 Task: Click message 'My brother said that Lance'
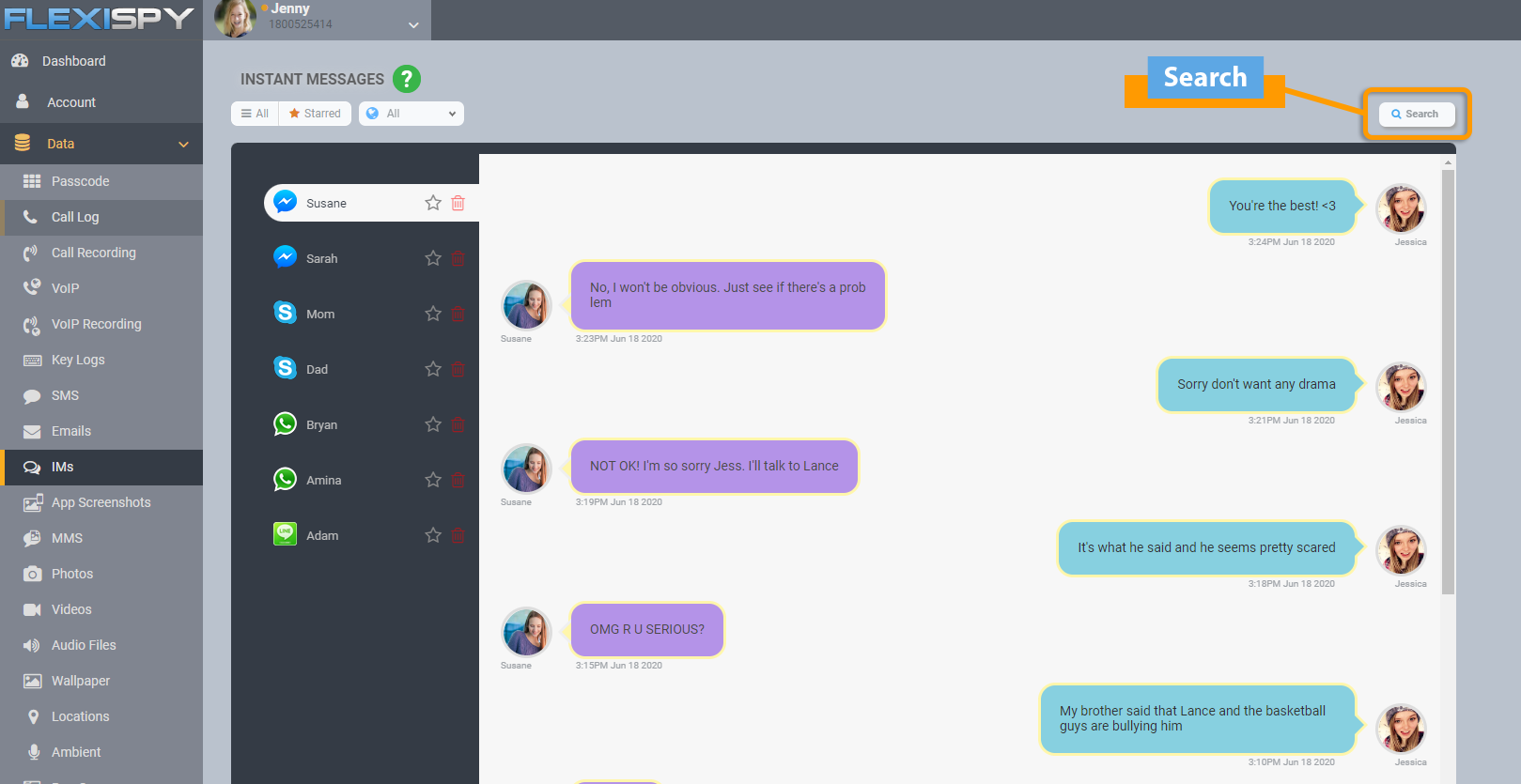coord(1198,718)
